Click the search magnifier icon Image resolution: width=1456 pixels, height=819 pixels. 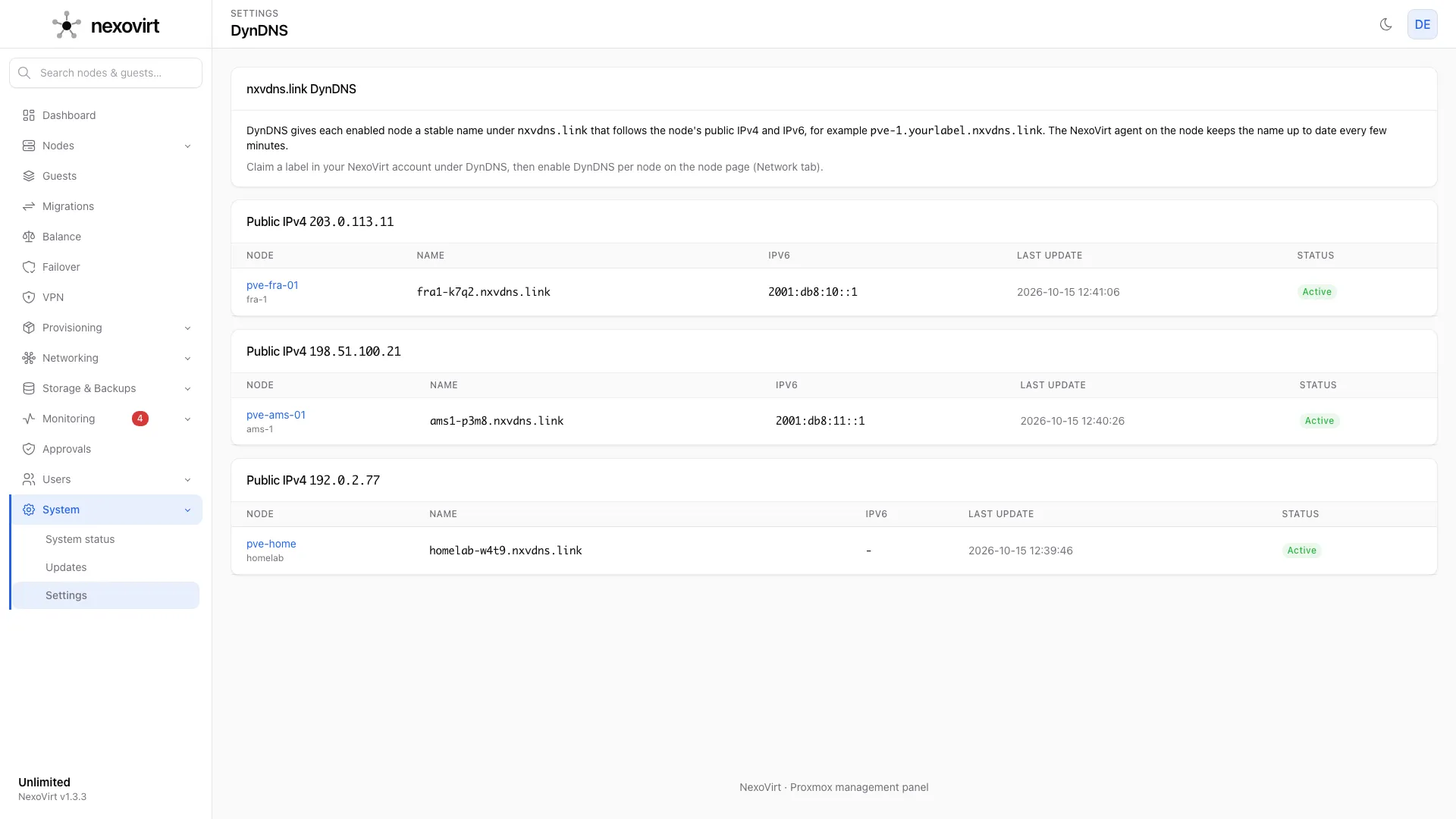(24, 73)
